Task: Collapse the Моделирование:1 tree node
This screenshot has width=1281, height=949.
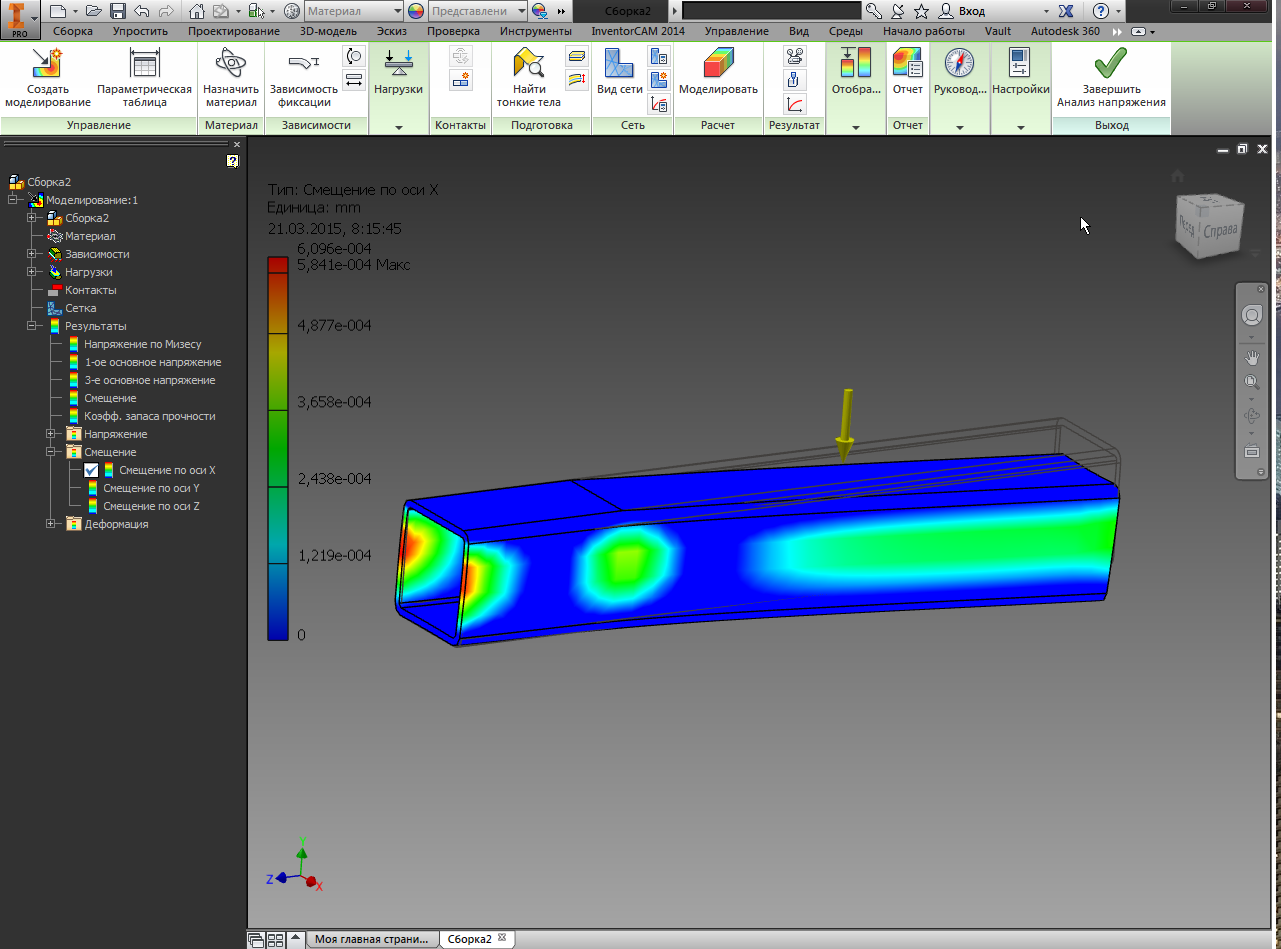Action: [x=13, y=200]
